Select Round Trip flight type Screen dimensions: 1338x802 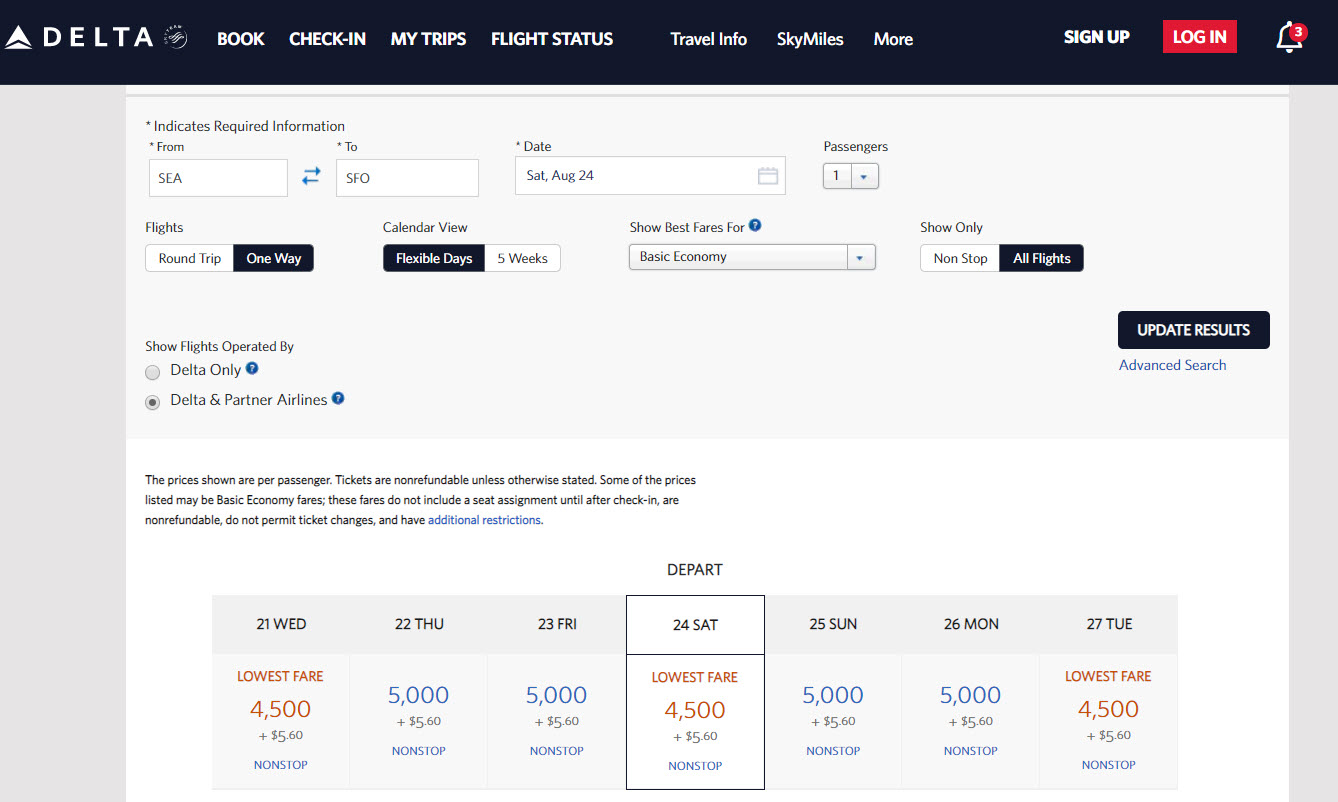[x=190, y=258]
